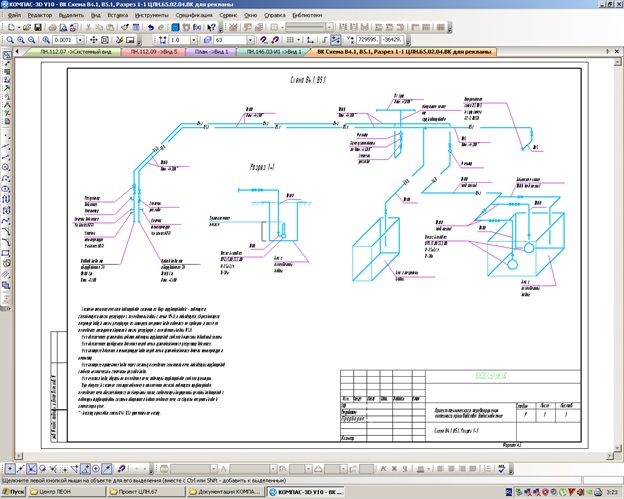Toggle nearest-point snap in bottom toolbar
The width and height of the screenshot is (624, 499).
point(10,469)
